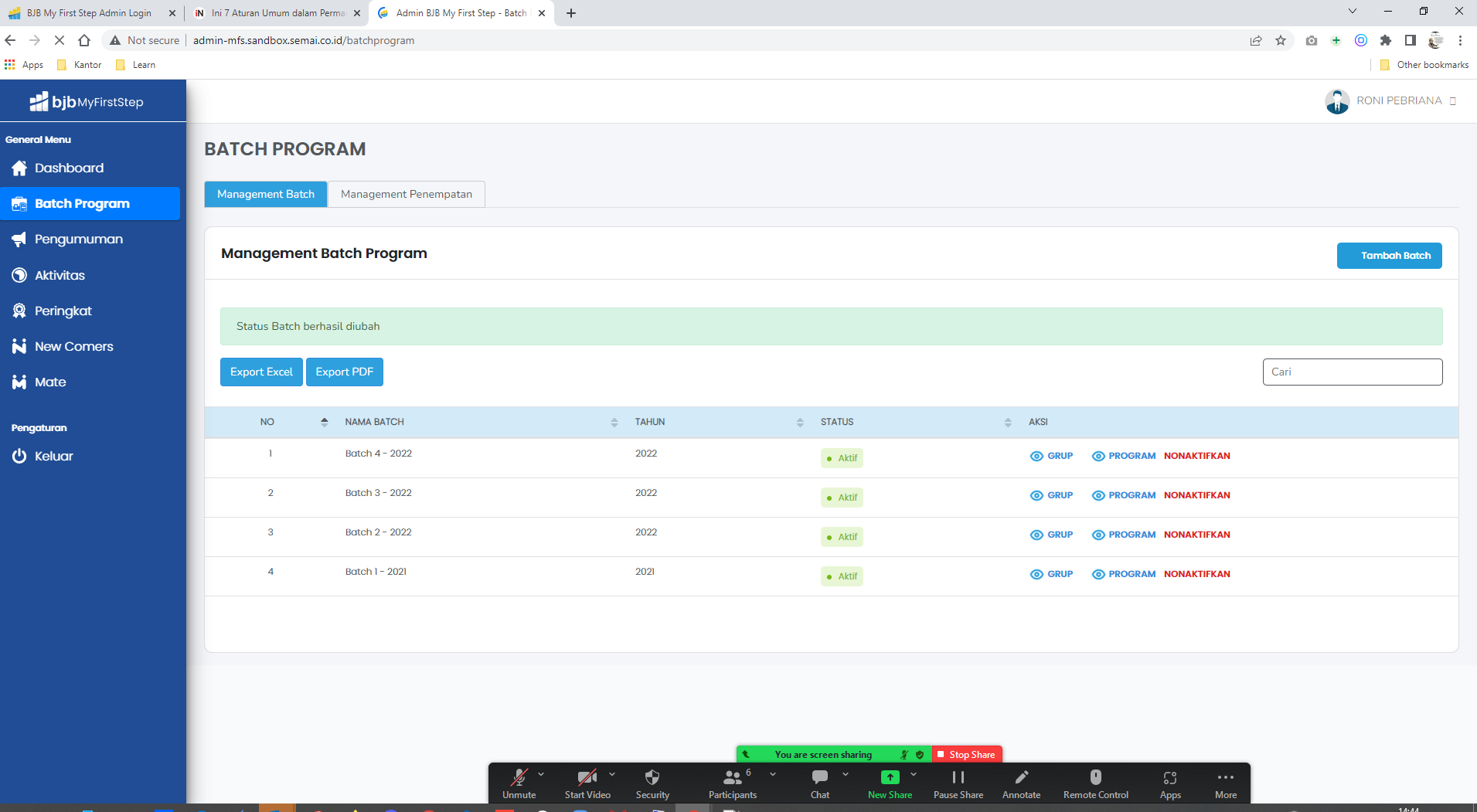The height and width of the screenshot is (812, 1477).
Task: Open Zoom Apps panel
Action: (1170, 783)
